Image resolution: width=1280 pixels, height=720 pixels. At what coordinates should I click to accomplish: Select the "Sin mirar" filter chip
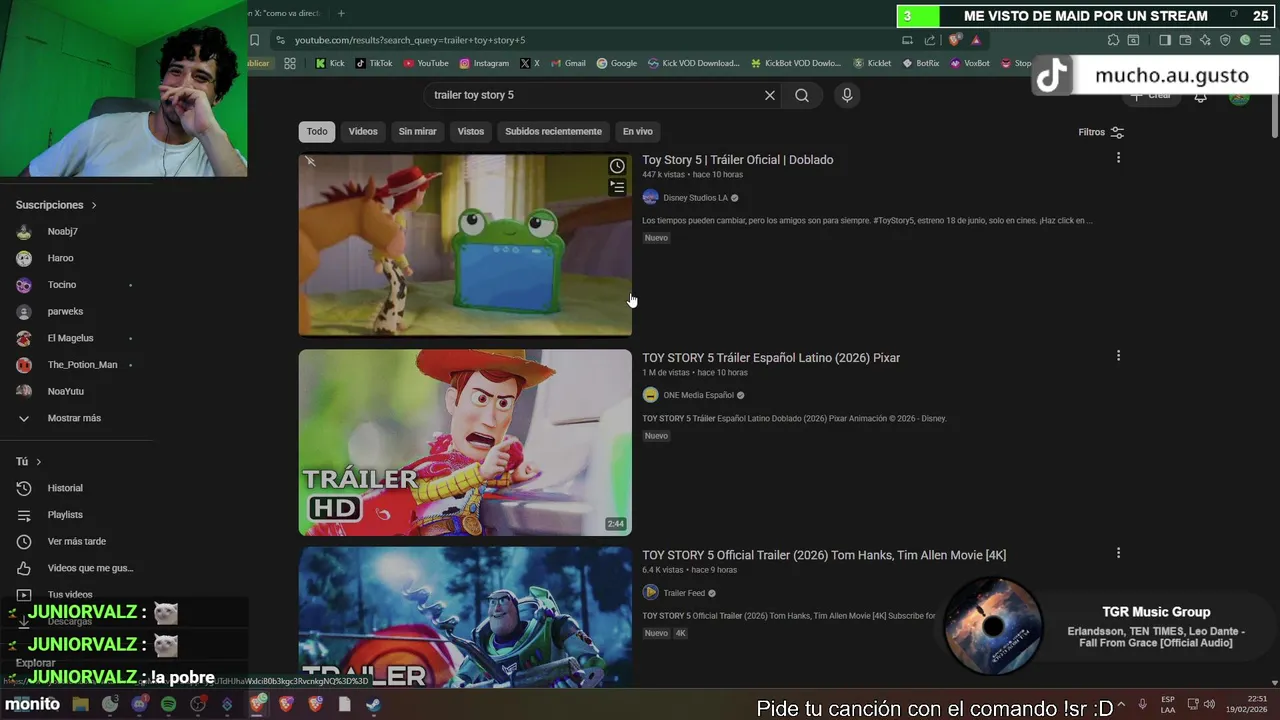pos(418,132)
